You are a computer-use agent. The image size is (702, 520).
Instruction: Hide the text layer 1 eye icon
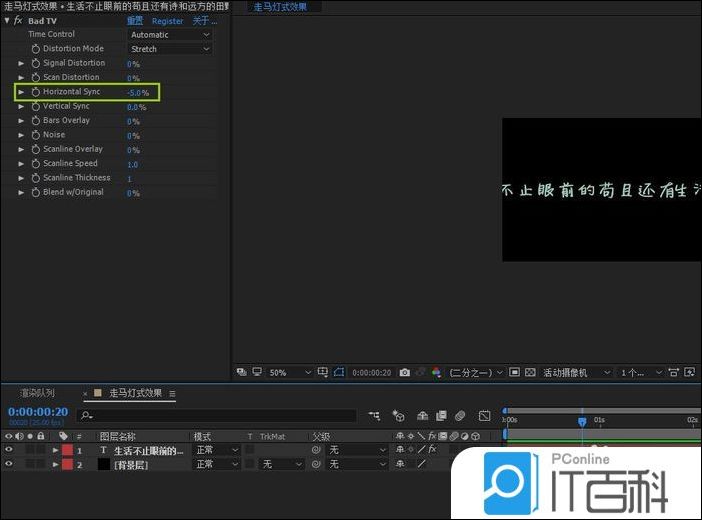click(x=9, y=450)
